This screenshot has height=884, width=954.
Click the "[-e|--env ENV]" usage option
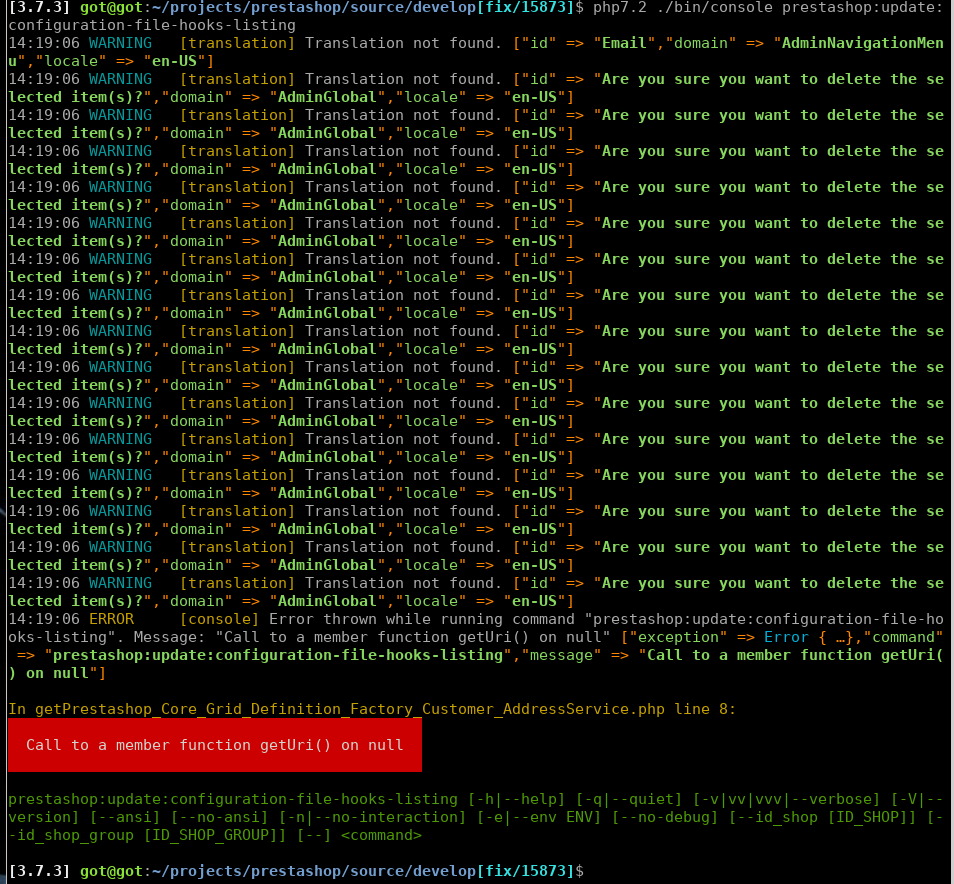click(538, 817)
